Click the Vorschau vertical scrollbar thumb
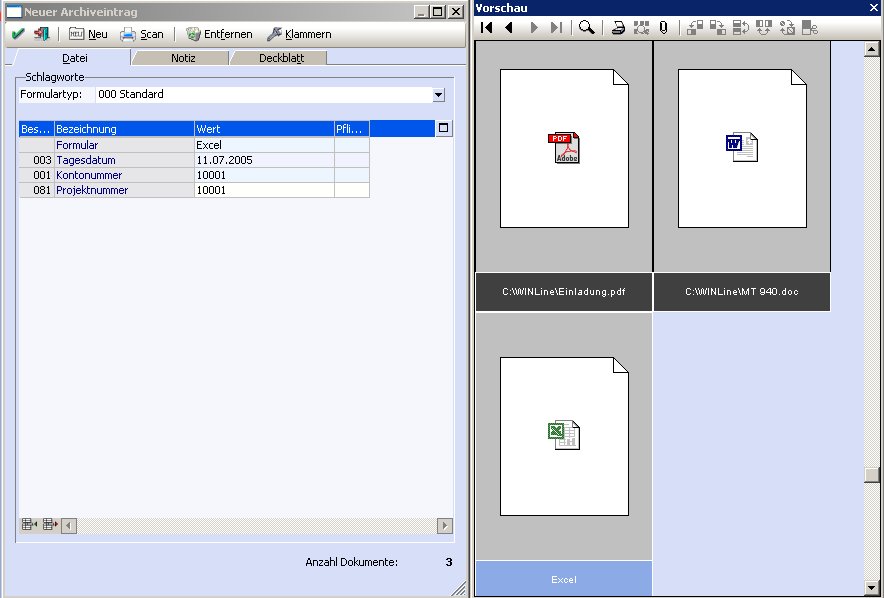The width and height of the screenshot is (884, 598). coord(872,475)
